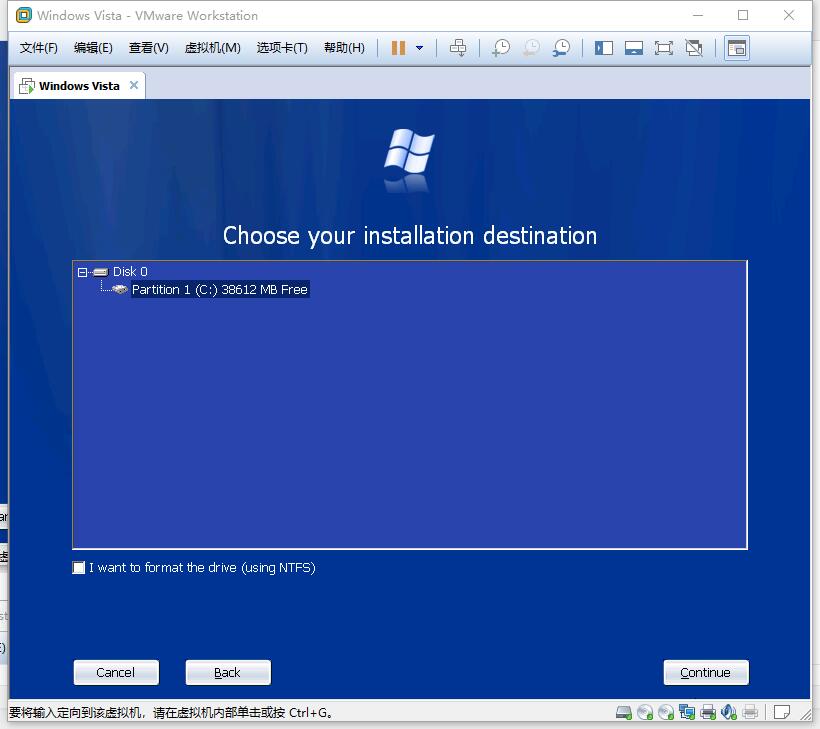
Task: Click the status bar Ctrl+G hint text
Action: (x=171, y=713)
